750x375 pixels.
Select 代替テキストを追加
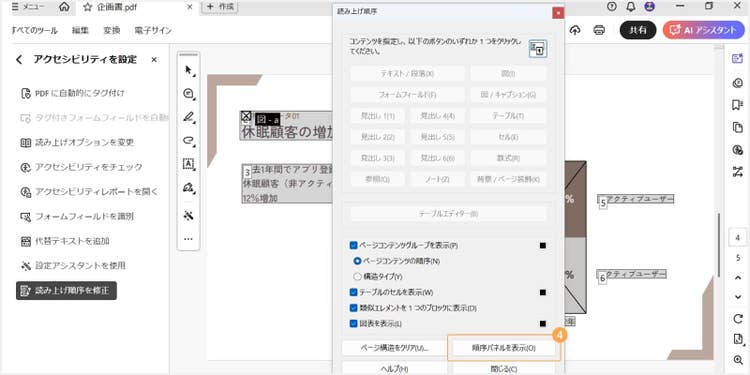click(x=65, y=241)
